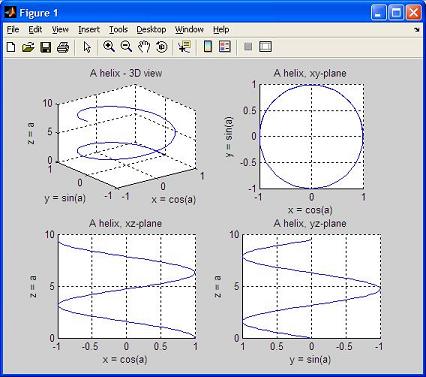Open file using the folder icon
The image size is (426, 377).
(28, 47)
